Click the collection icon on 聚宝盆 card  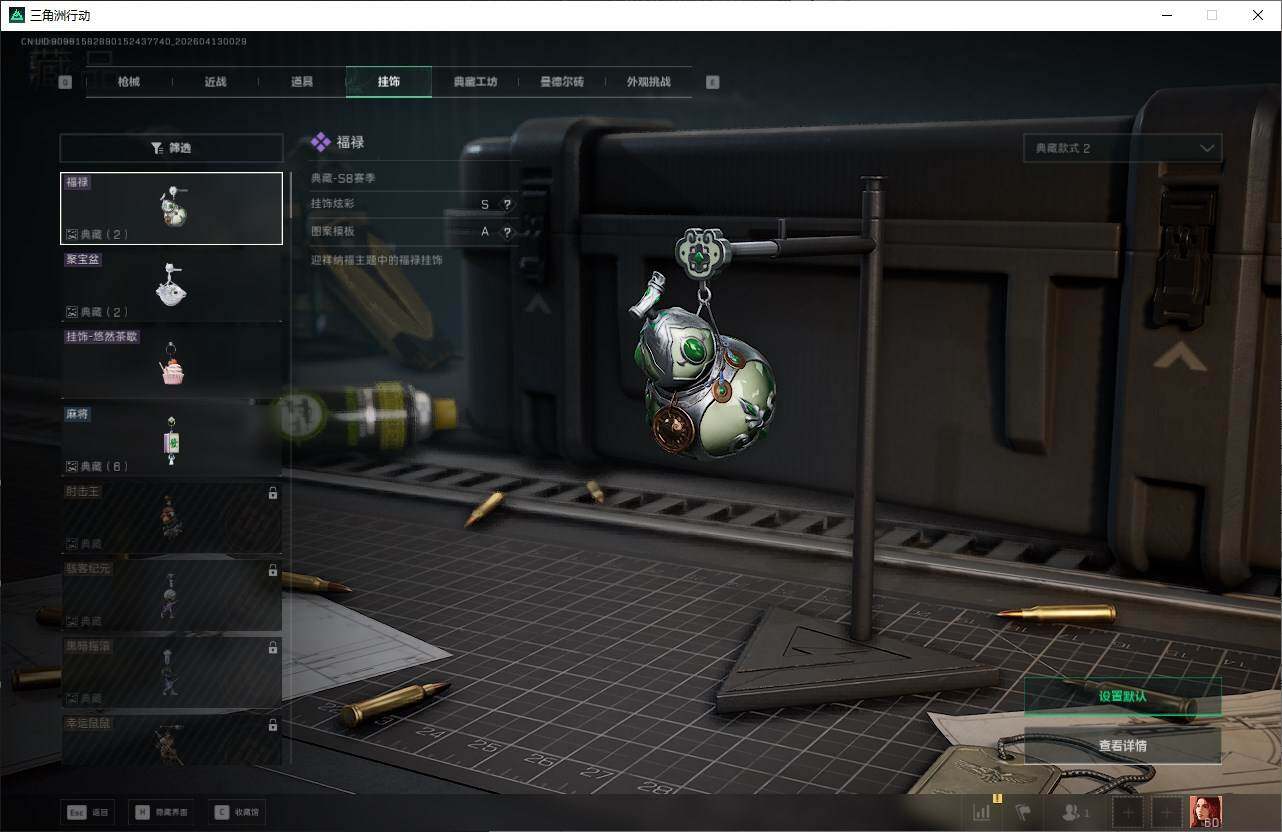(x=72, y=312)
